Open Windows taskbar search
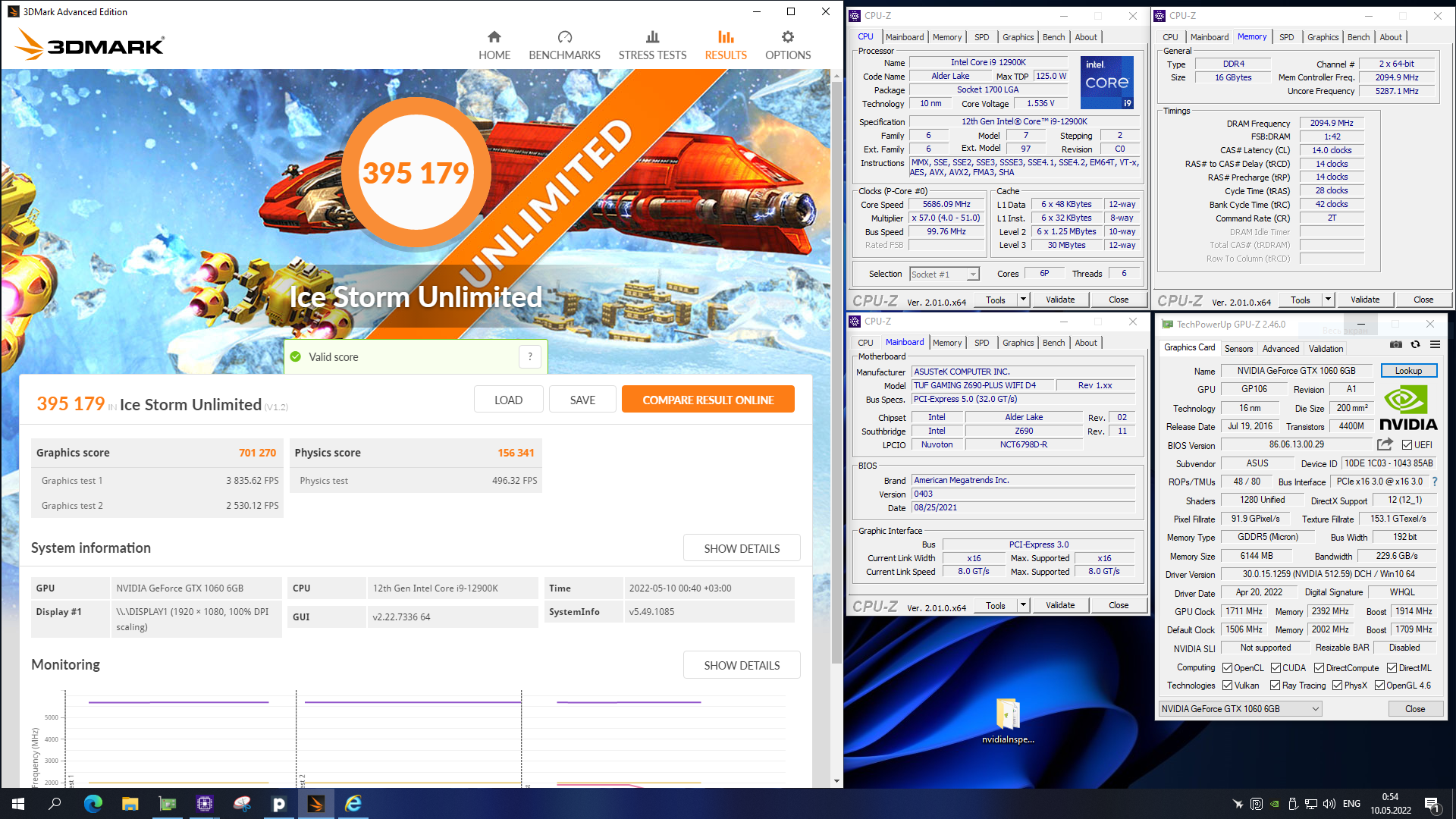 (x=55, y=804)
